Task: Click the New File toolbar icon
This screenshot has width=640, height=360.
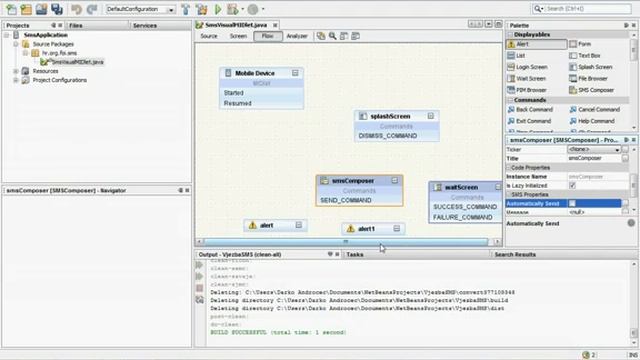Action: point(11,9)
